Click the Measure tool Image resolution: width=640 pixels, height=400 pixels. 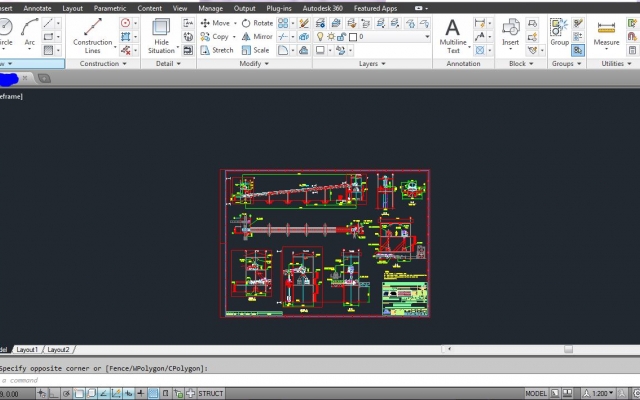pyautogui.click(x=606, y=34)
